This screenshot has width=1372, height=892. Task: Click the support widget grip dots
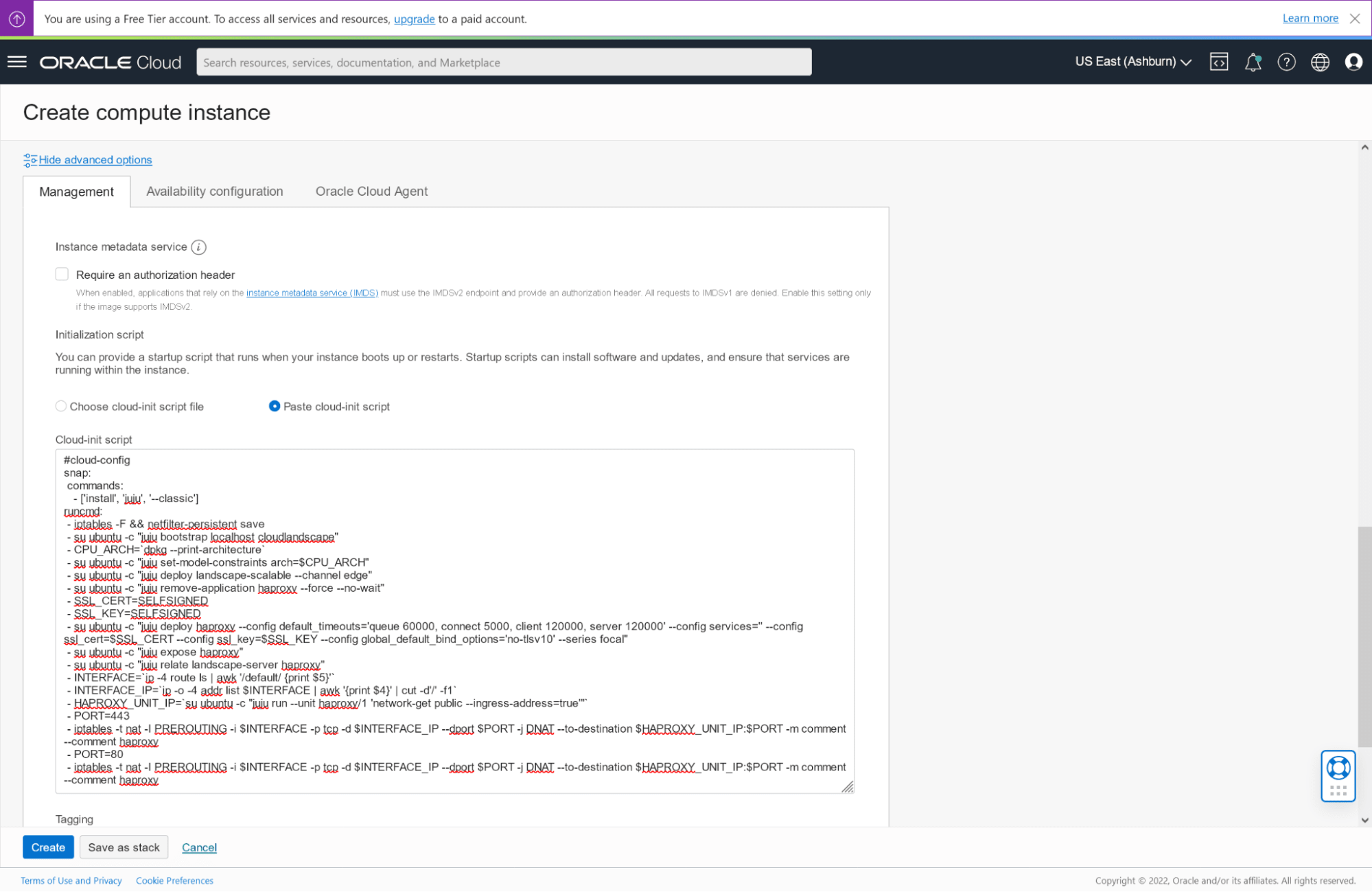point(1338,791)
